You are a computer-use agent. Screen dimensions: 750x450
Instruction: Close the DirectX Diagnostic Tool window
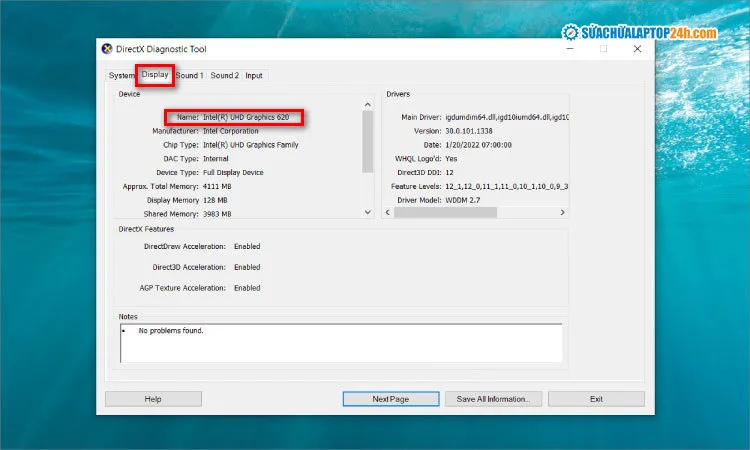click(x=636, y=48)
